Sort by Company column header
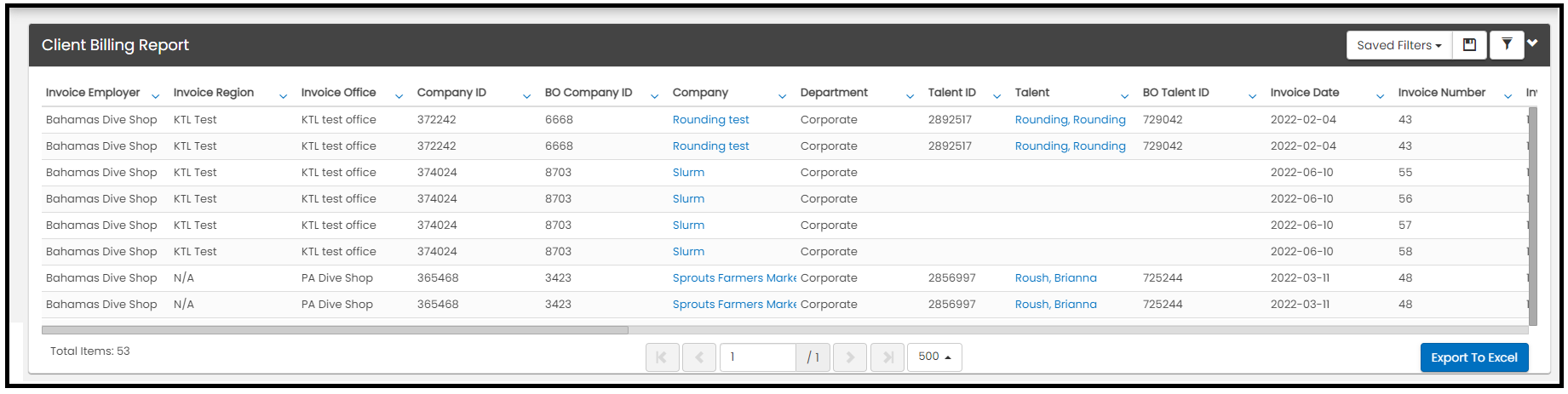 click(x=700, y=93)
